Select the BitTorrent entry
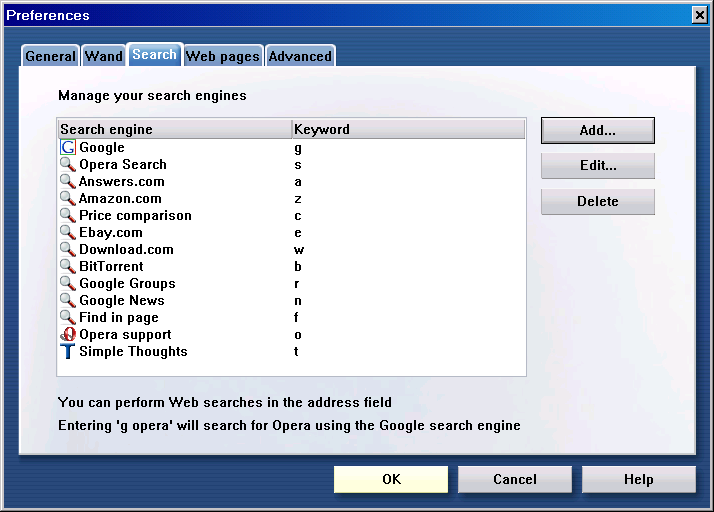Image resolution: width=714 pixels, height=512 pixels. pyautogui.click(x=111, y=266)
